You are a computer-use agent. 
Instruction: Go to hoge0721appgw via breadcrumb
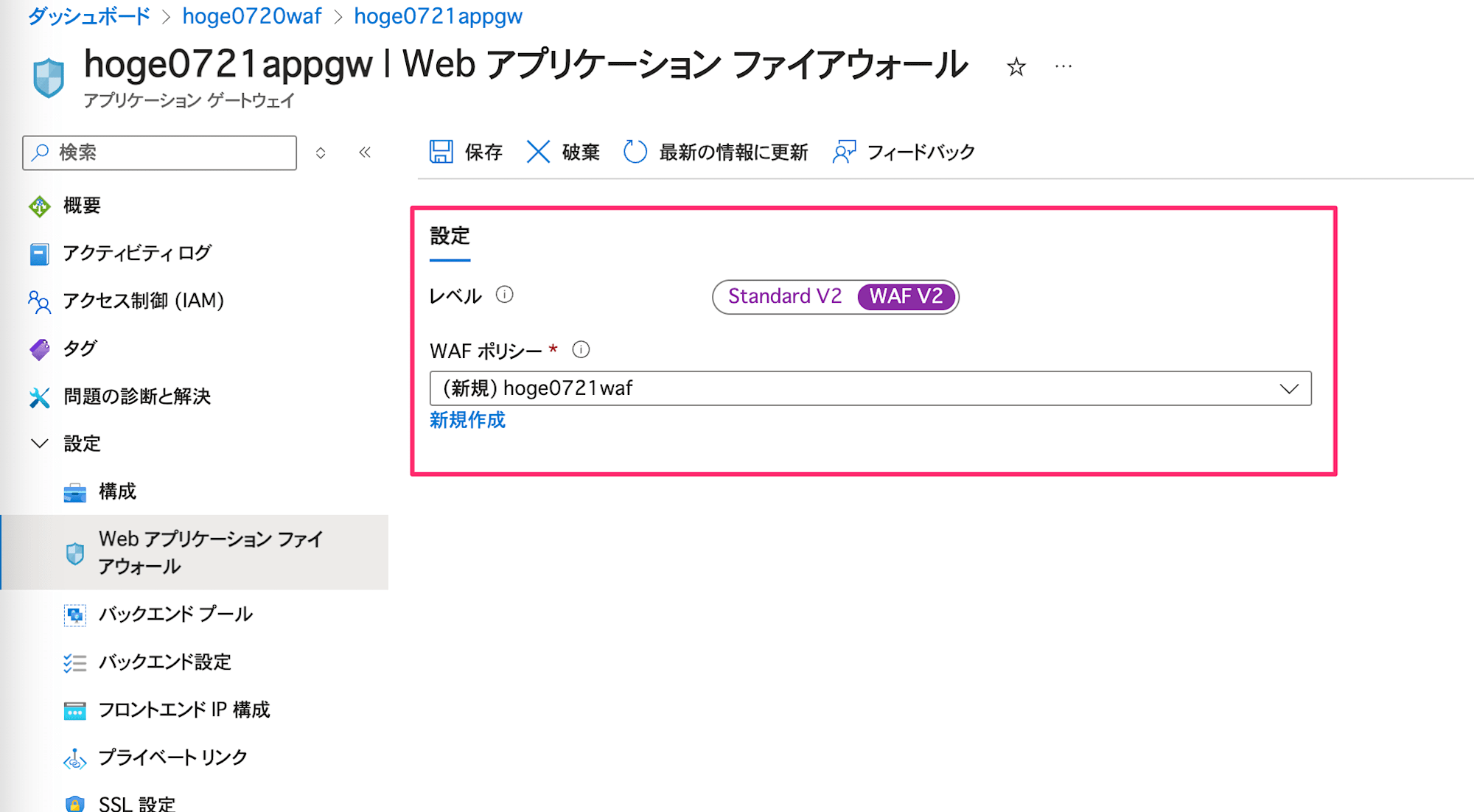coord(438,16)
